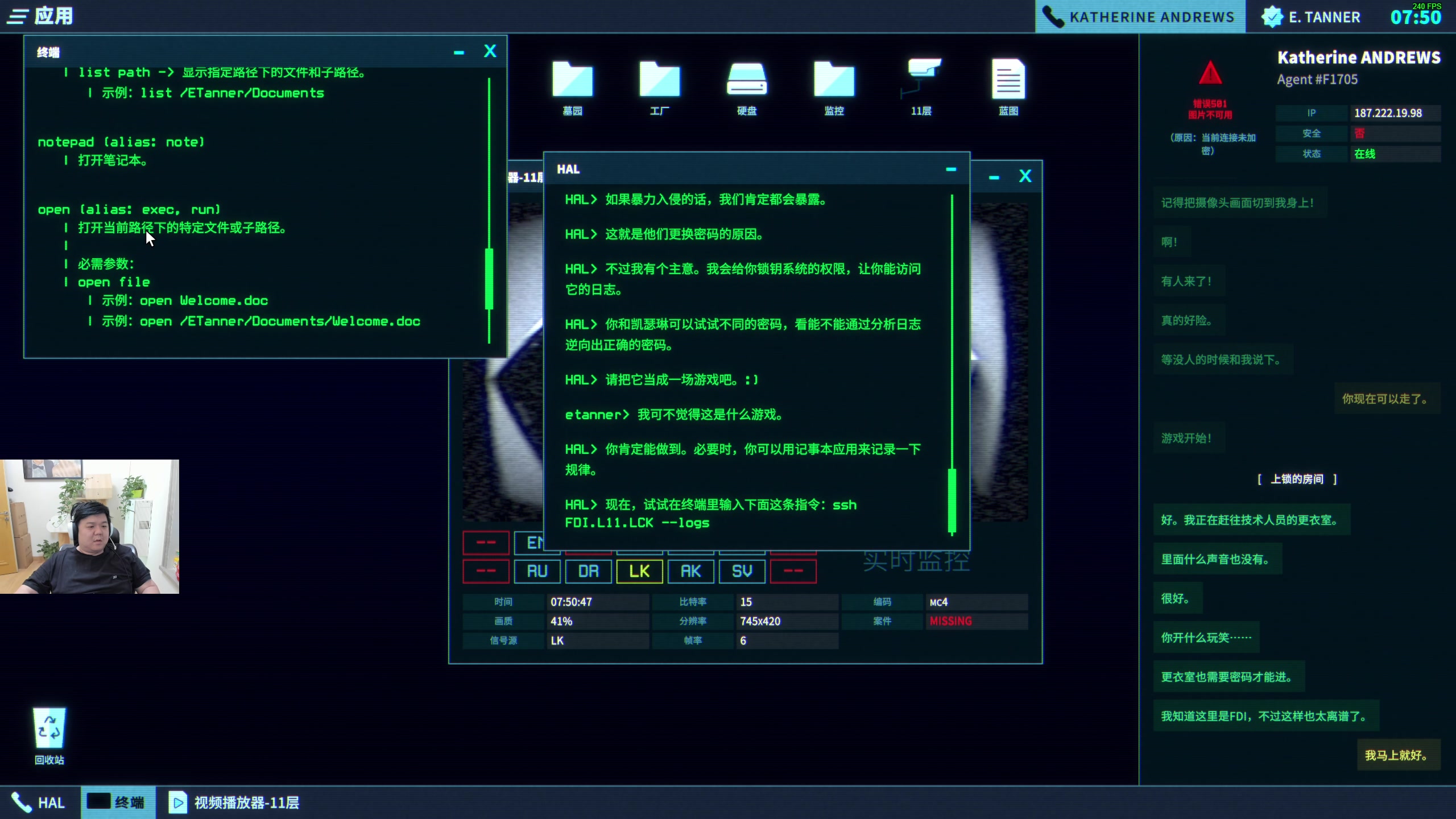Screen dimensions: 1456x819
Task: Select the Katherine Andrews call tab
Action: click(x=1141, y=17)
